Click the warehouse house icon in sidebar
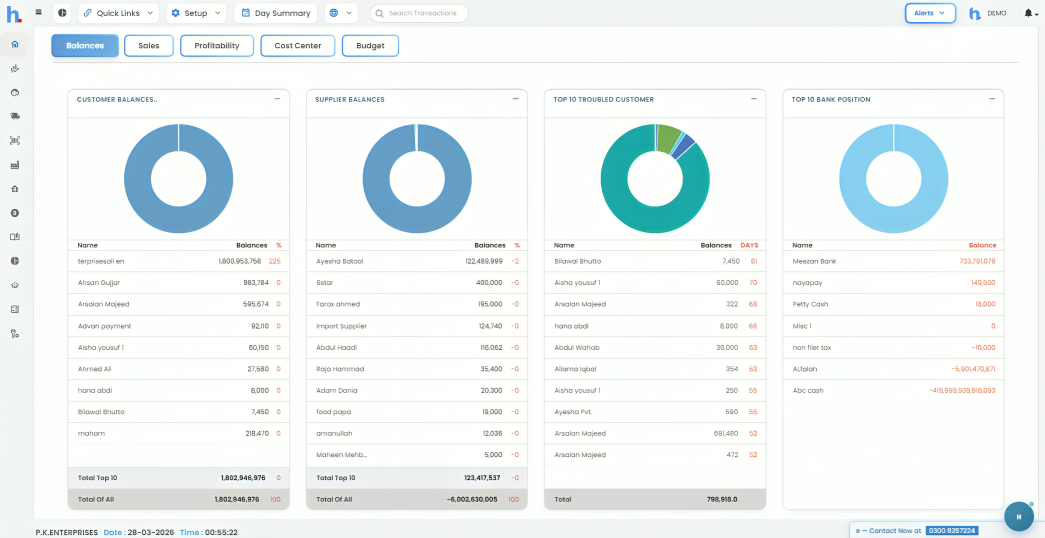Image resolution: width=1045 pixels, height=538 pixels. (x=15, y=189)
